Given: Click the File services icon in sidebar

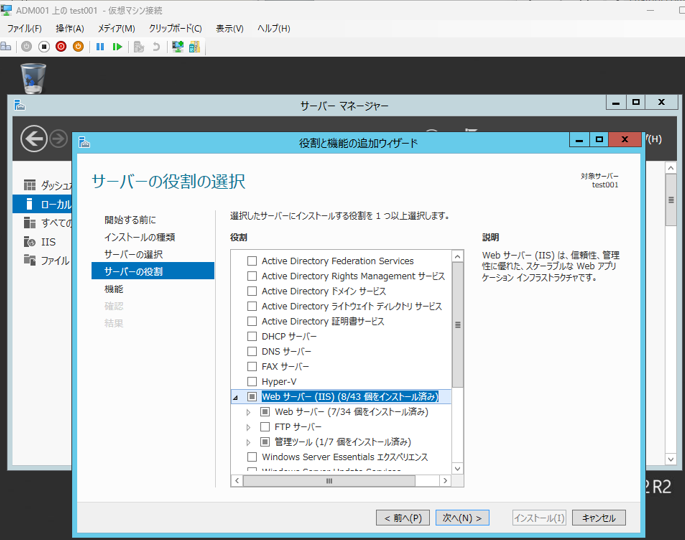Looking at the screenshot, I should 30,260.
